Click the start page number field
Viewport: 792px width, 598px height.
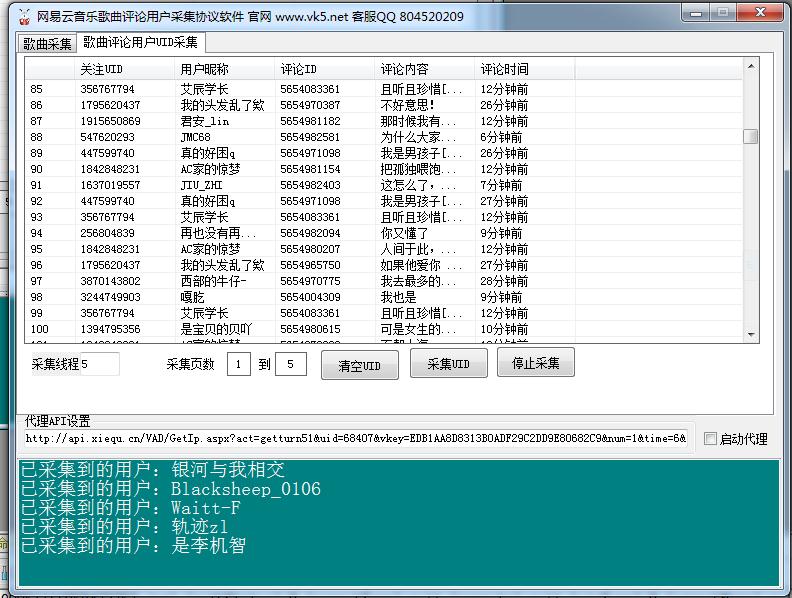point(238,365)
